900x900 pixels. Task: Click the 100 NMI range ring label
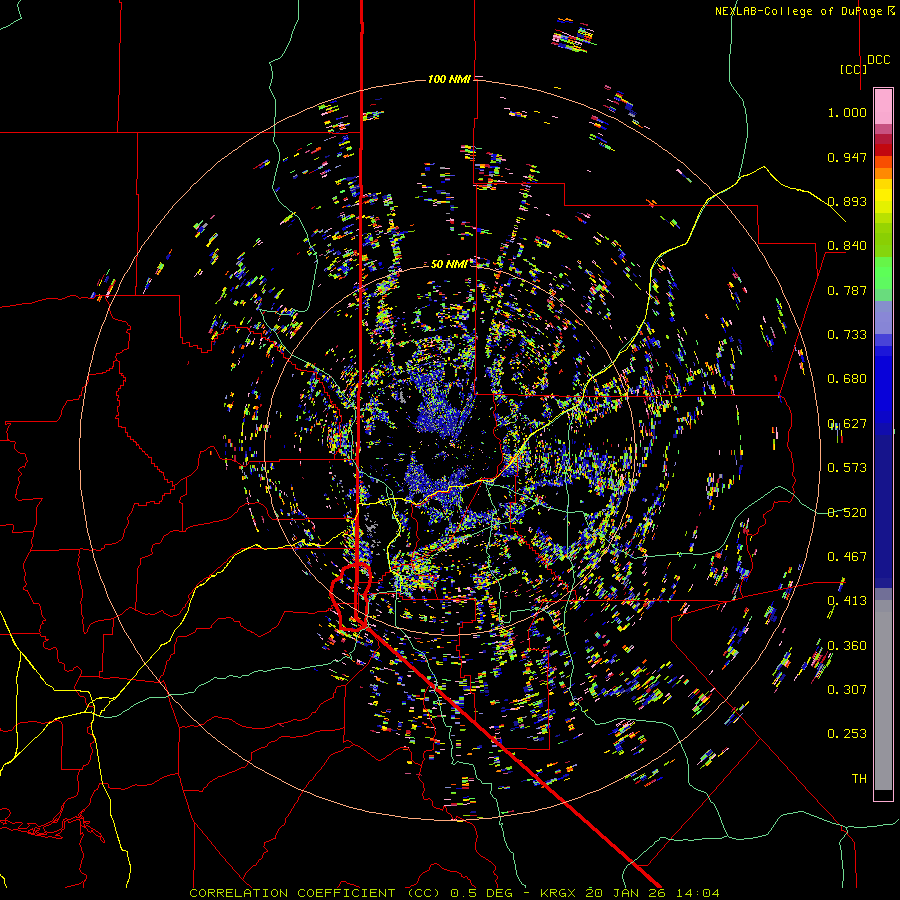(449, 79)
